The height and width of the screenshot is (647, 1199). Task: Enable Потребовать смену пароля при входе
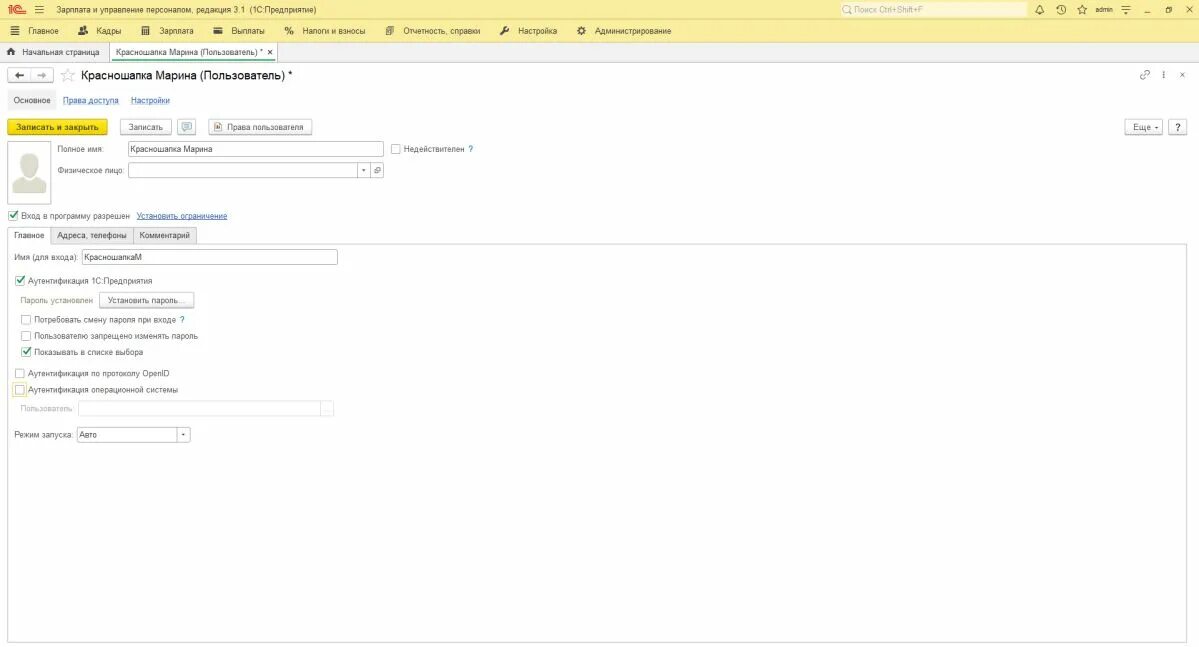[x=26, y=320]
